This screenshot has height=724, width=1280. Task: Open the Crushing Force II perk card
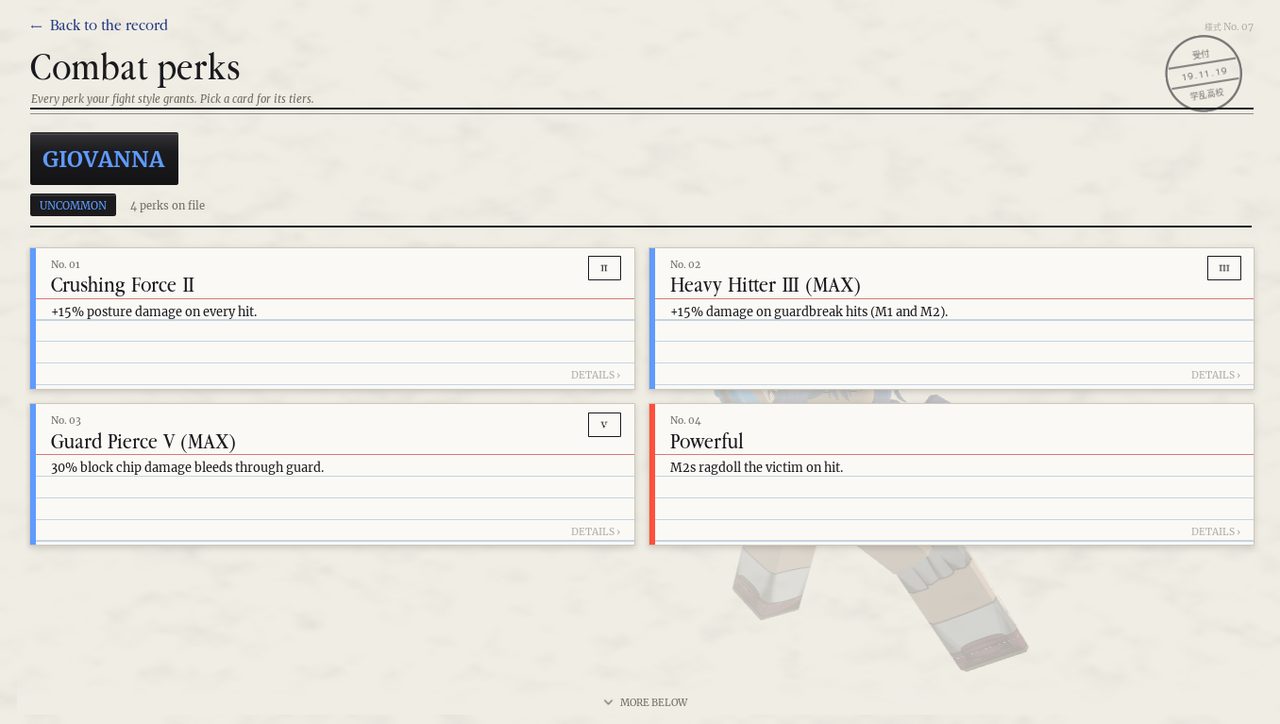tap(332, 318)
